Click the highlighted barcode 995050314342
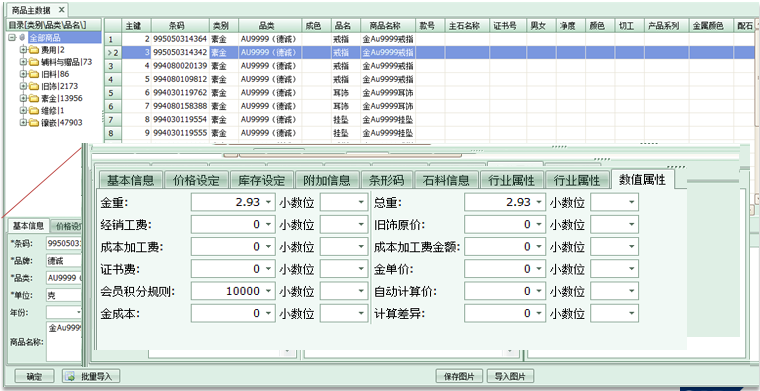Viewport: 760px width, 391px height. [x=180, y=52]
